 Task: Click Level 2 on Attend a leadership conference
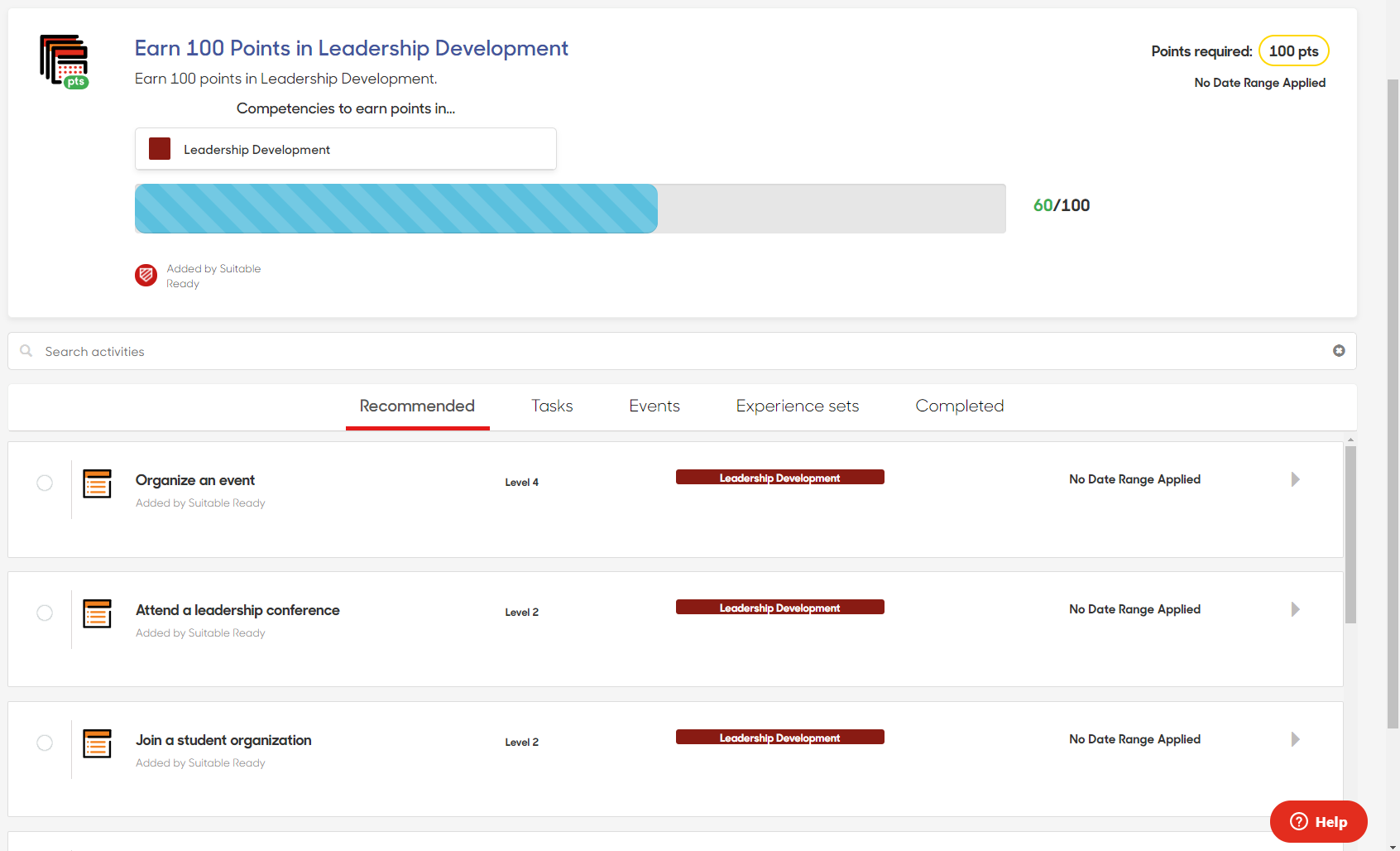point(521,613)
